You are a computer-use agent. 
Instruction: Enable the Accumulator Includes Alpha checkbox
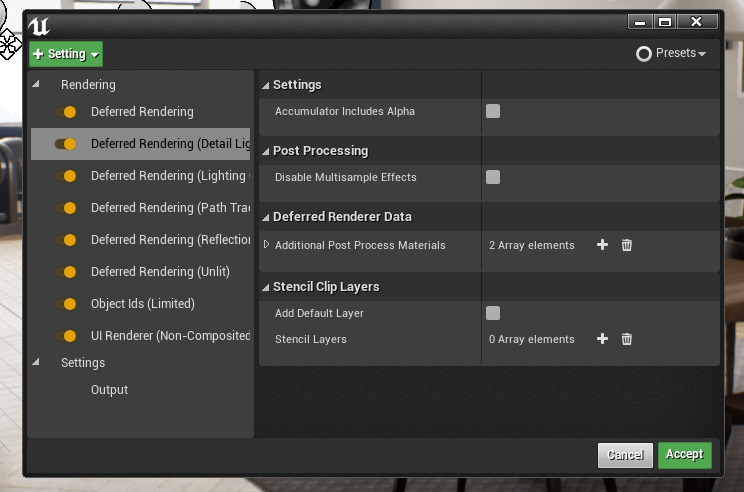tap(493, 111)
